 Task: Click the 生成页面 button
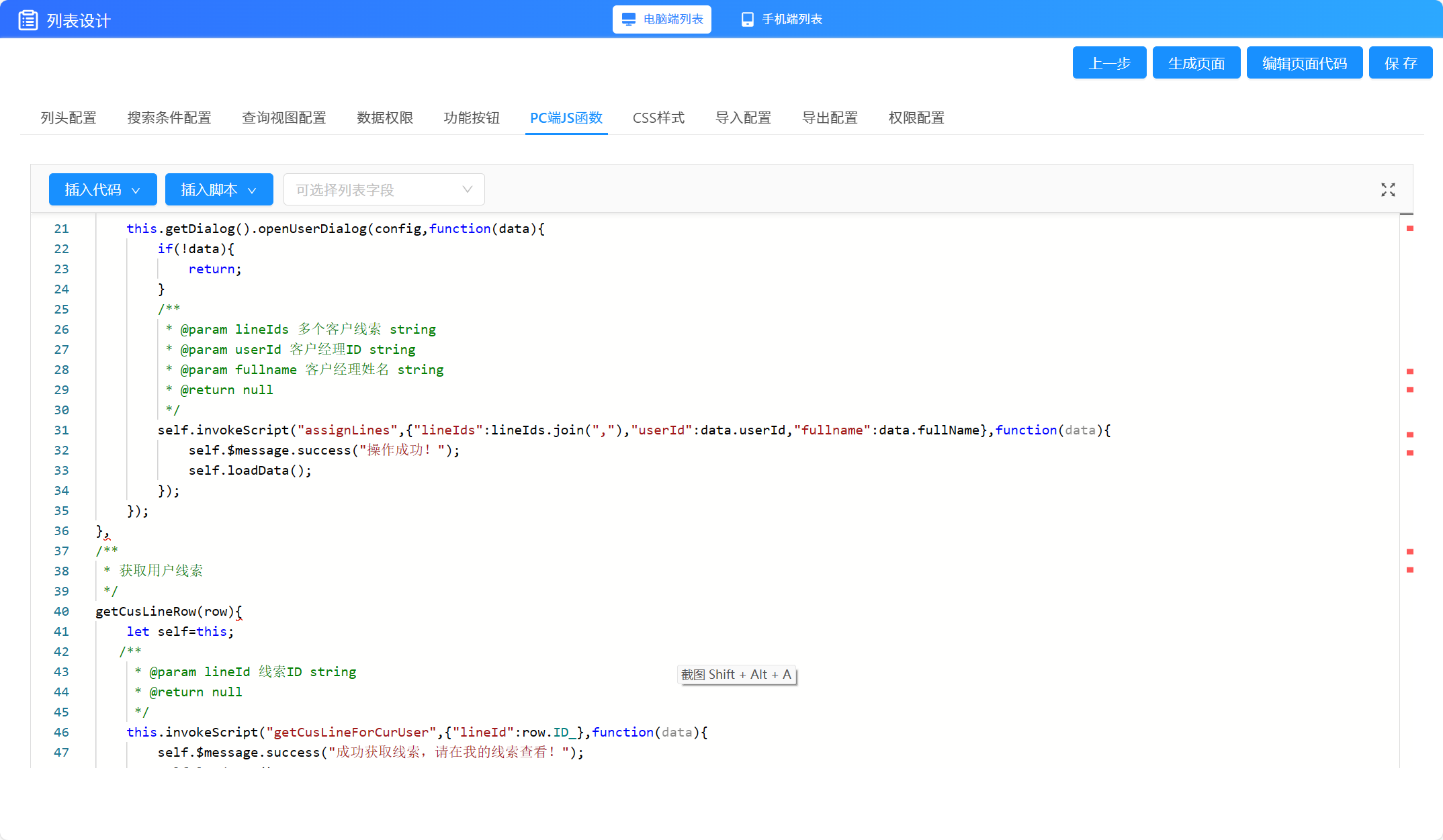(1196, 63)
